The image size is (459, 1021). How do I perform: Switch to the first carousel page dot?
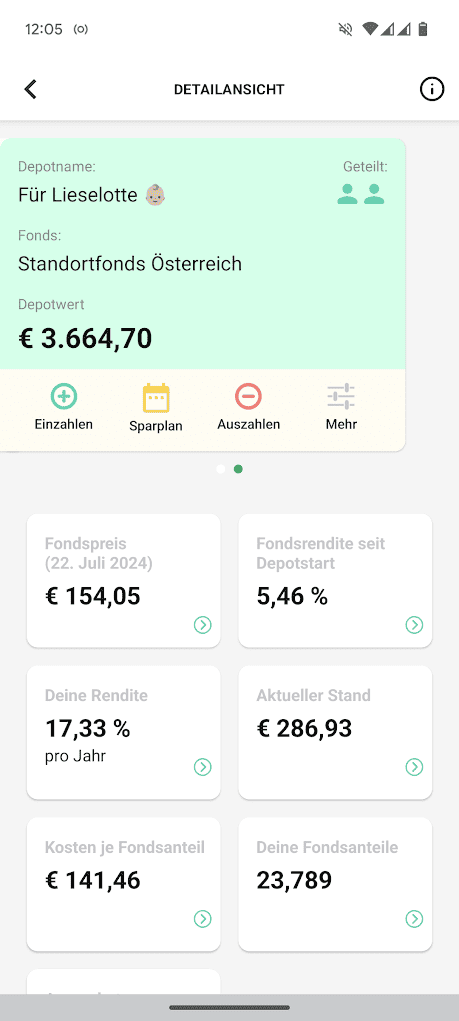pos(221,469)
